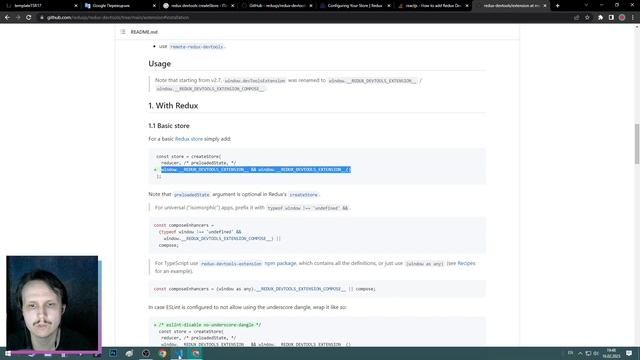The width and height of the screenshot is (640, 360).
Task: Click the const composeEnhancers code block
Action: [317, 235]
